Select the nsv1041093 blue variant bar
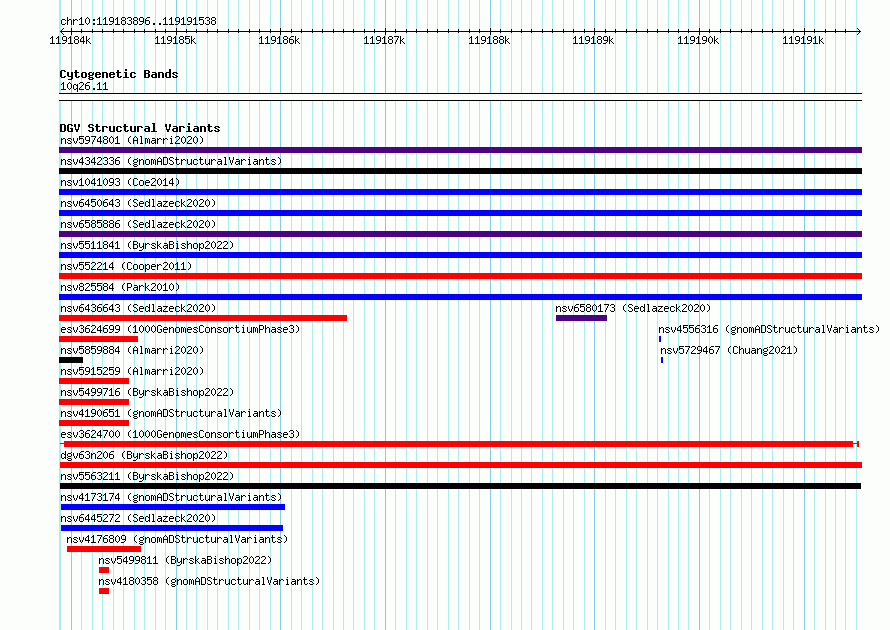This screenshot has height=630, width=890. (x=460, y=192)
